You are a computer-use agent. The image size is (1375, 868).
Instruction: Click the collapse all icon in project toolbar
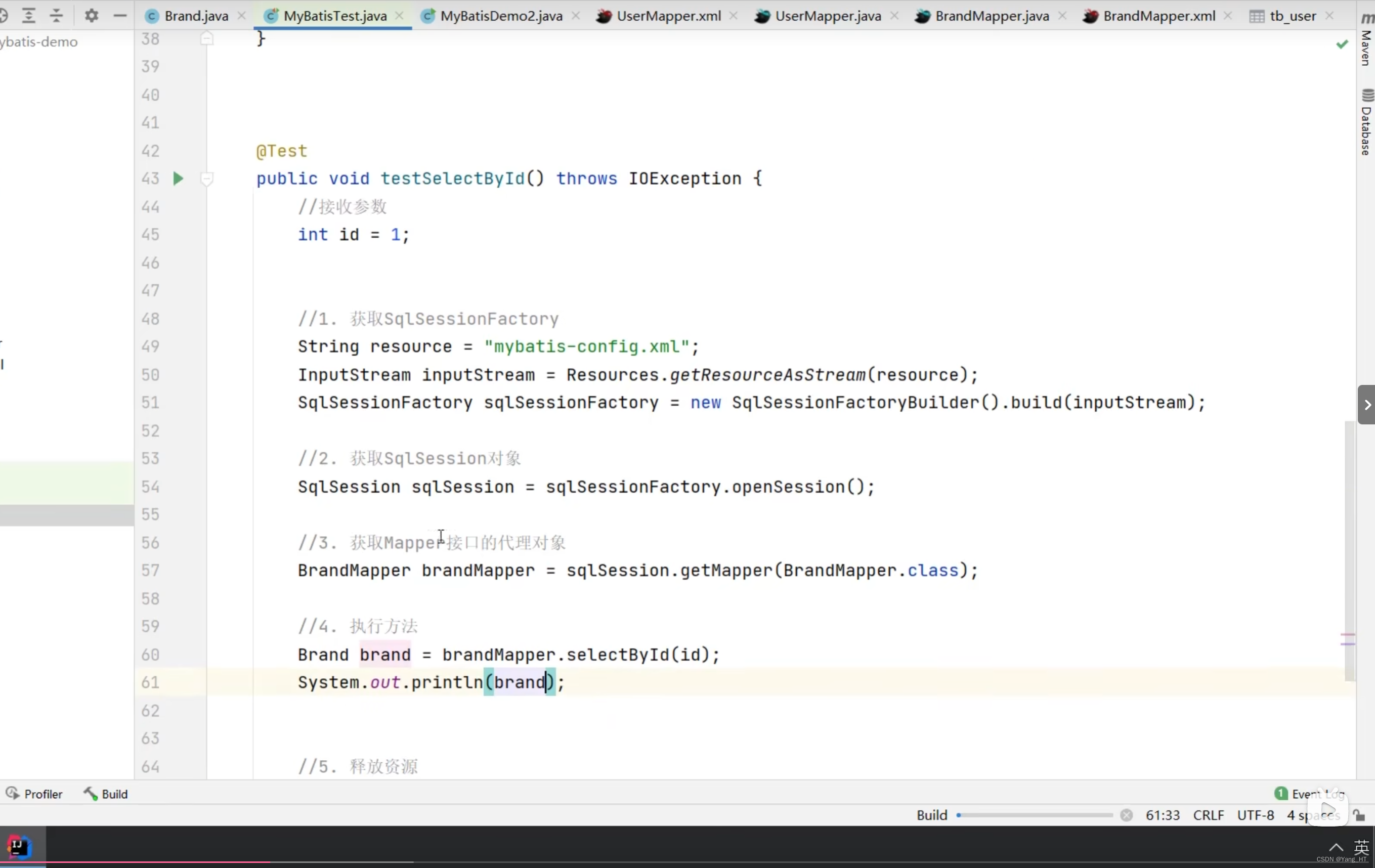click(56, 15)
